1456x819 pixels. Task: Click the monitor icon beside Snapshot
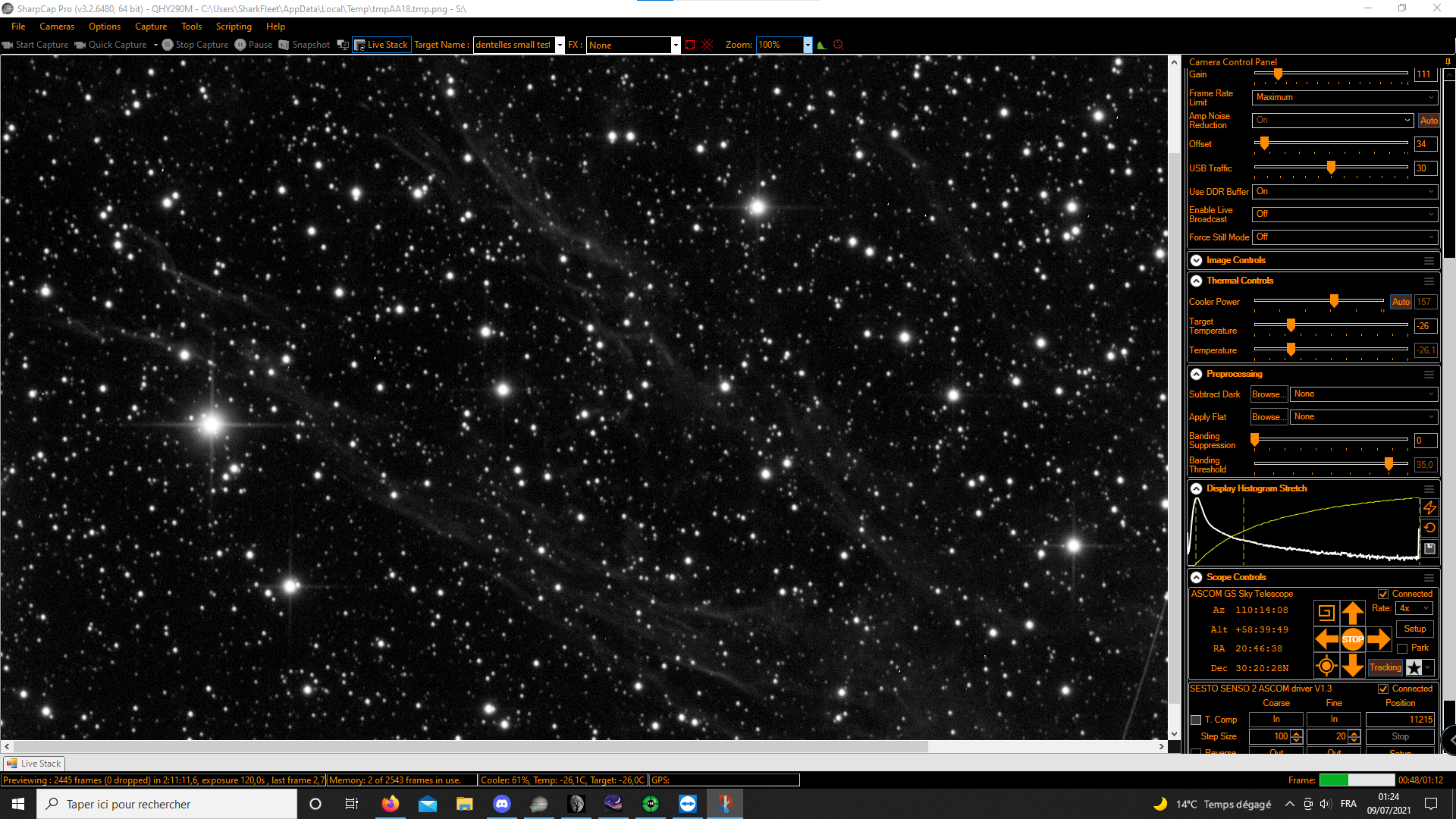343,45
